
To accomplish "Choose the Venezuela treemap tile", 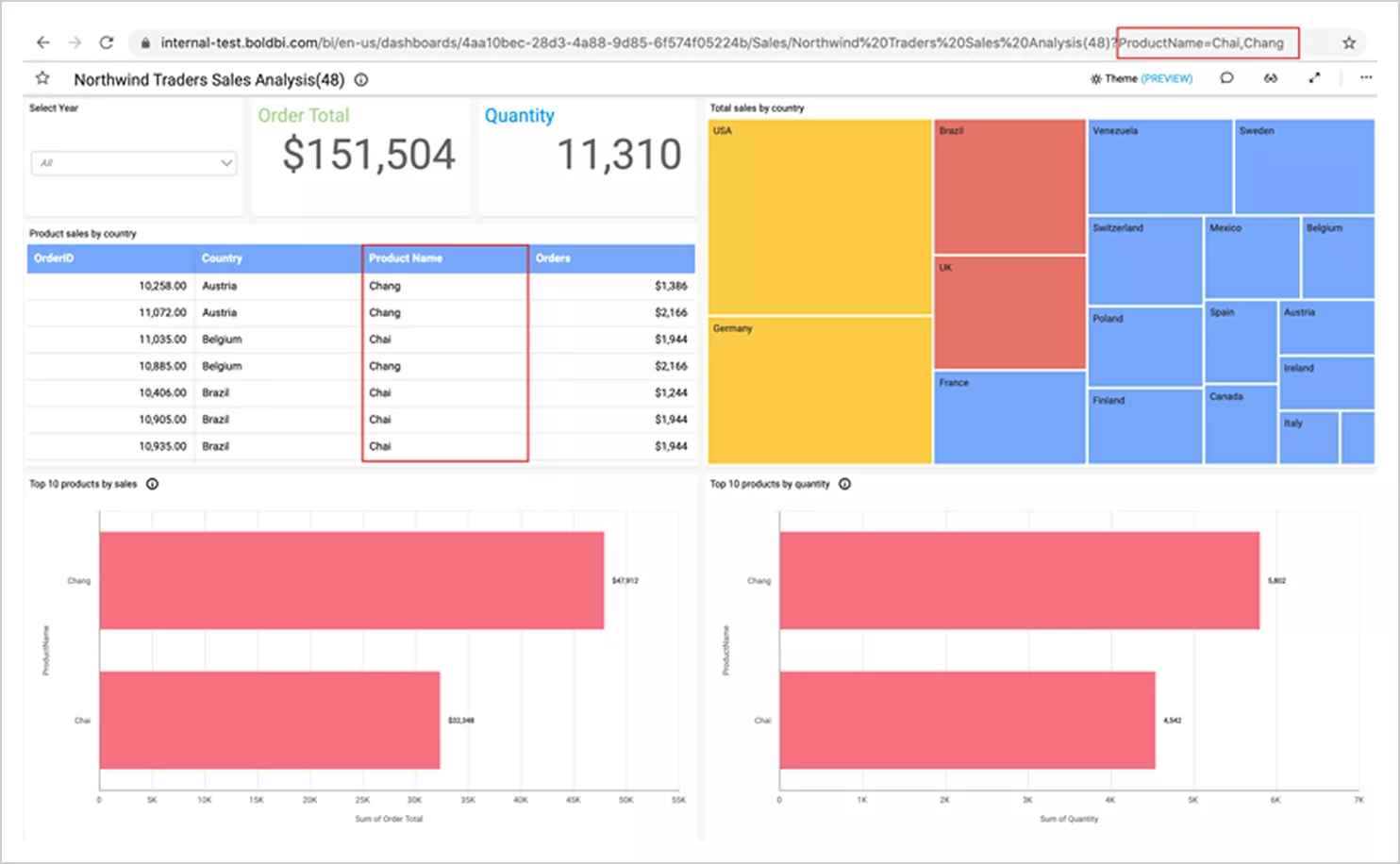I will coord(1160,166).
